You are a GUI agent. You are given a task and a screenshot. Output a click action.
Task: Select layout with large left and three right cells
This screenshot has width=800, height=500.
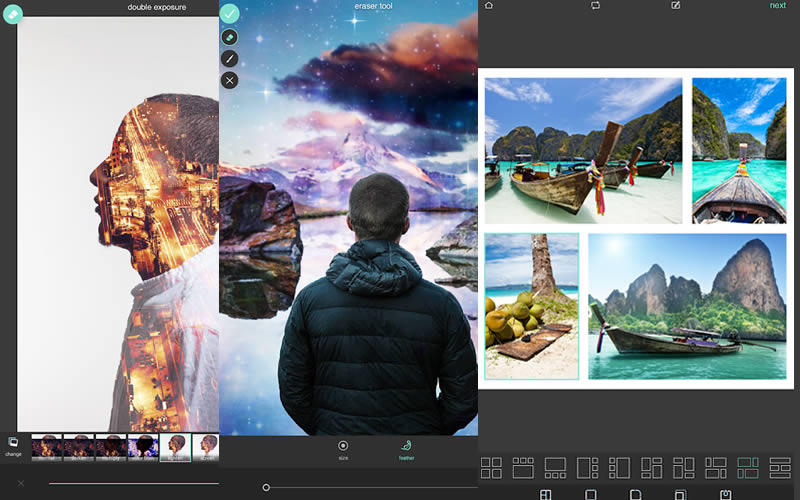coord(587,468)
